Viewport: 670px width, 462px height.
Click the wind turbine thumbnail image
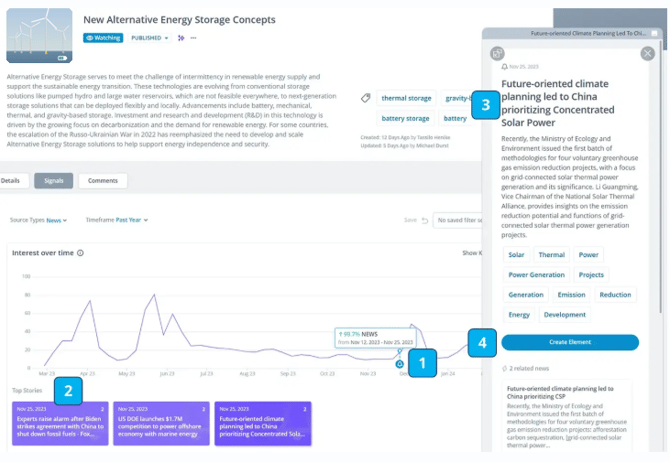click(x=39, y=35)
